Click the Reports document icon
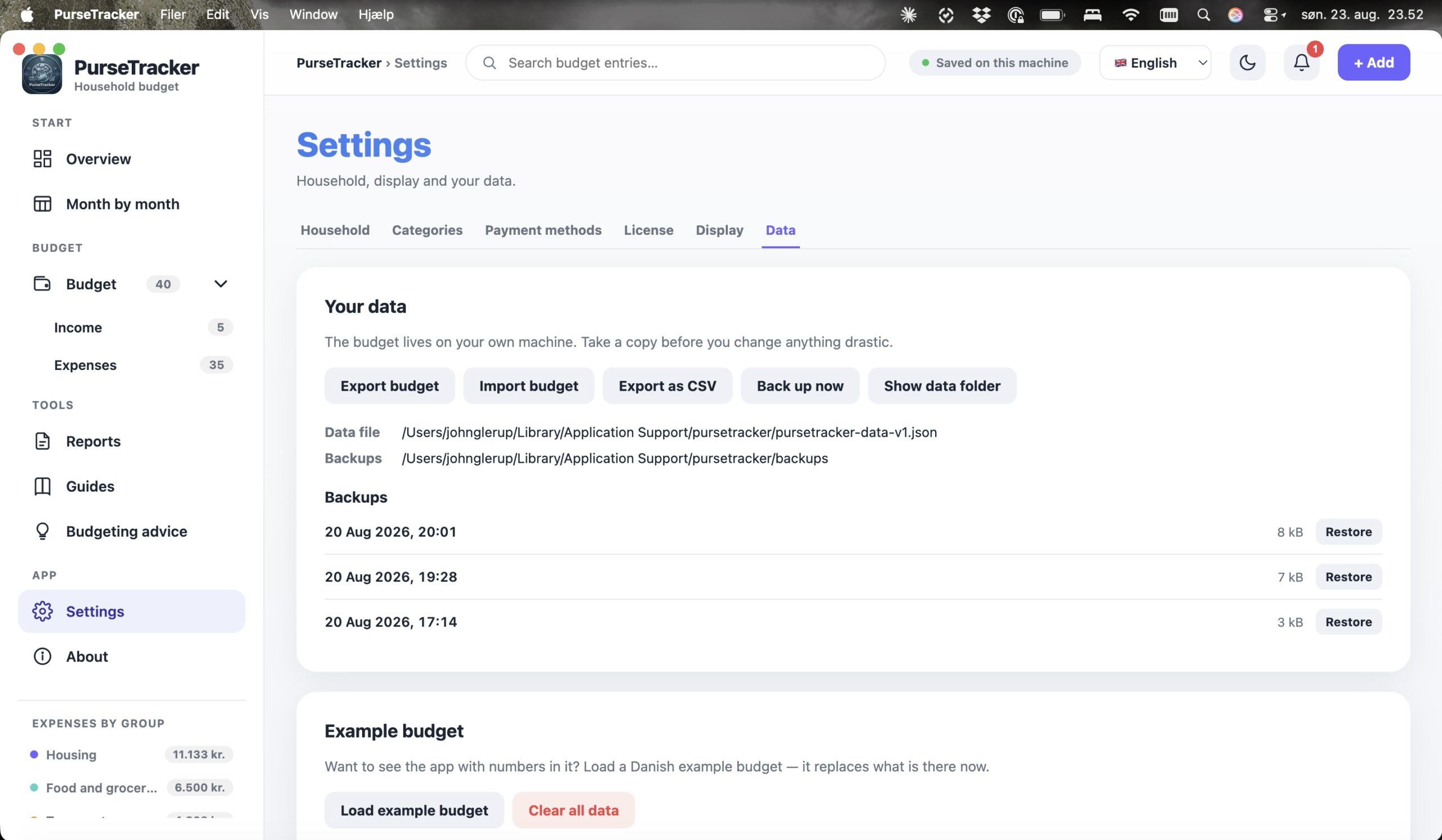 pyautogui.click(x=42, y=441)
